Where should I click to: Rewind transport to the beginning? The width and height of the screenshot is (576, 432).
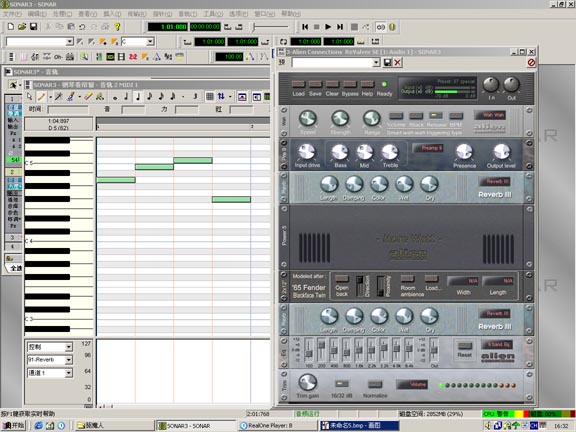click(x=305, y=27)
